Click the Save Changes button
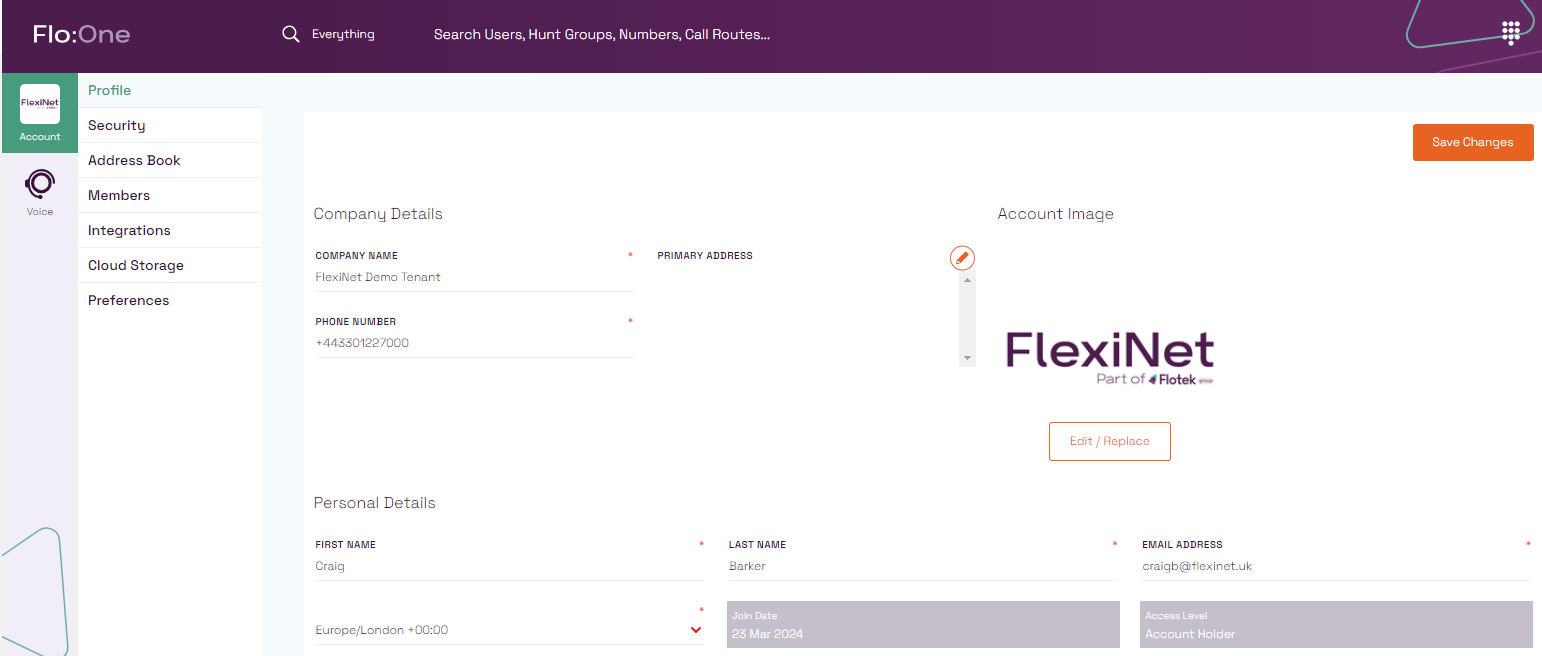The height and width of the screenshot is (656, 1542). 1472,142
